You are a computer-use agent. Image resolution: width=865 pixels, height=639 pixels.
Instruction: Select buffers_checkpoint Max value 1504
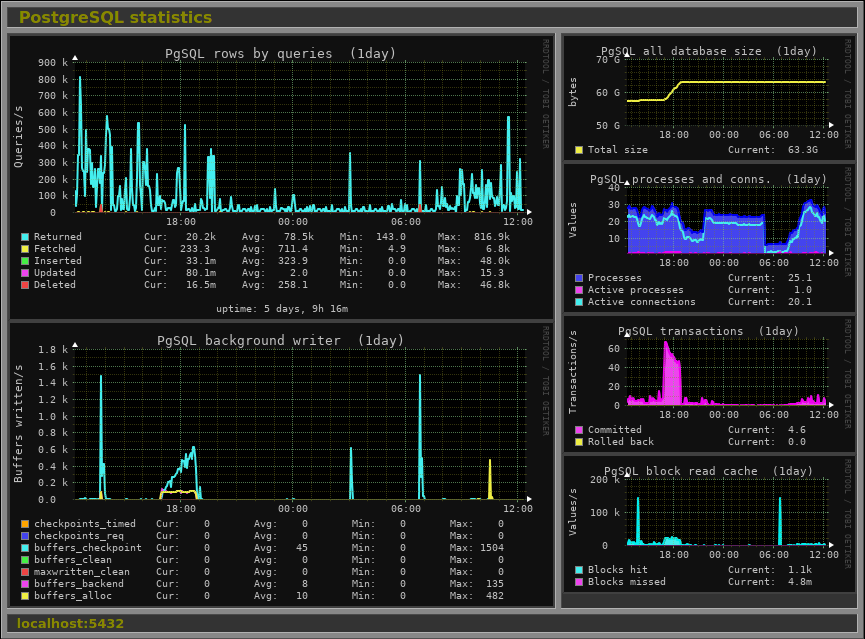(x=492, y=548)
